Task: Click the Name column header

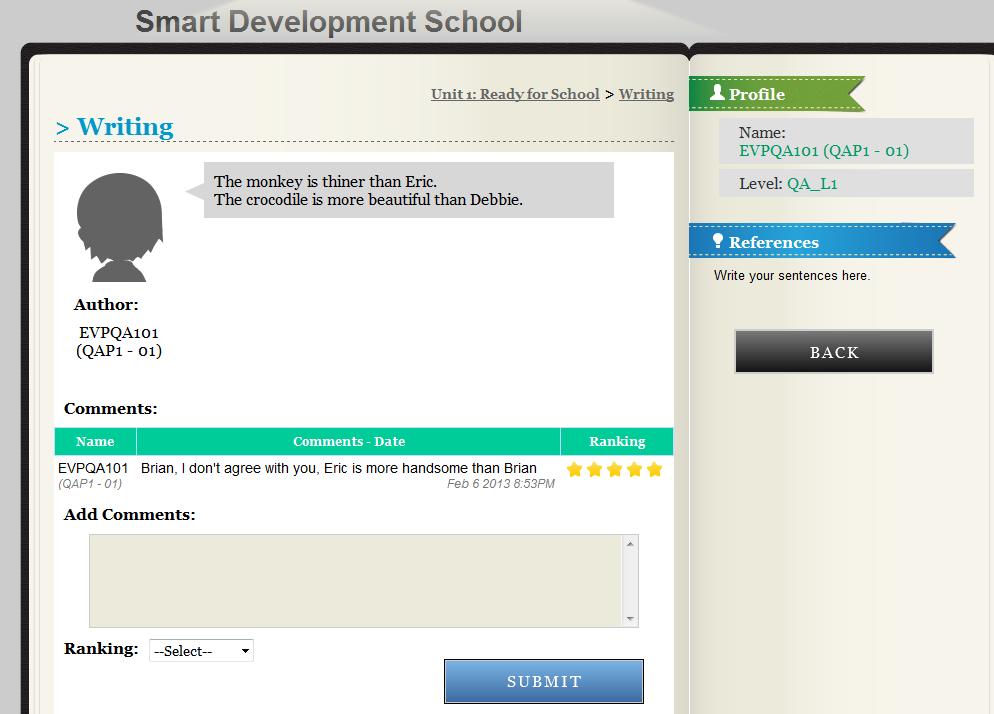Action: click(95, 441)
